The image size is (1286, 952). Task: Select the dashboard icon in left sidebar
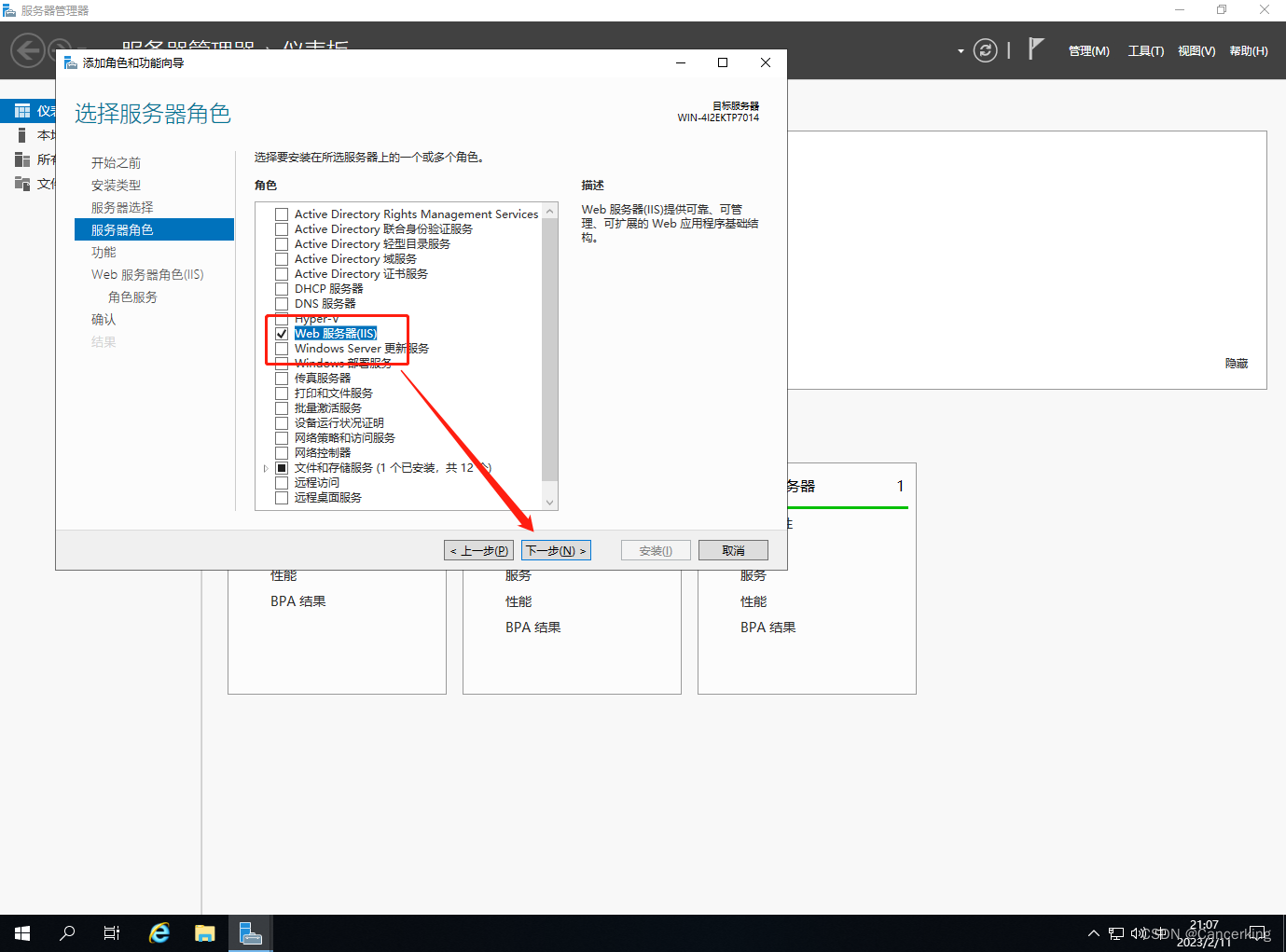22,111
